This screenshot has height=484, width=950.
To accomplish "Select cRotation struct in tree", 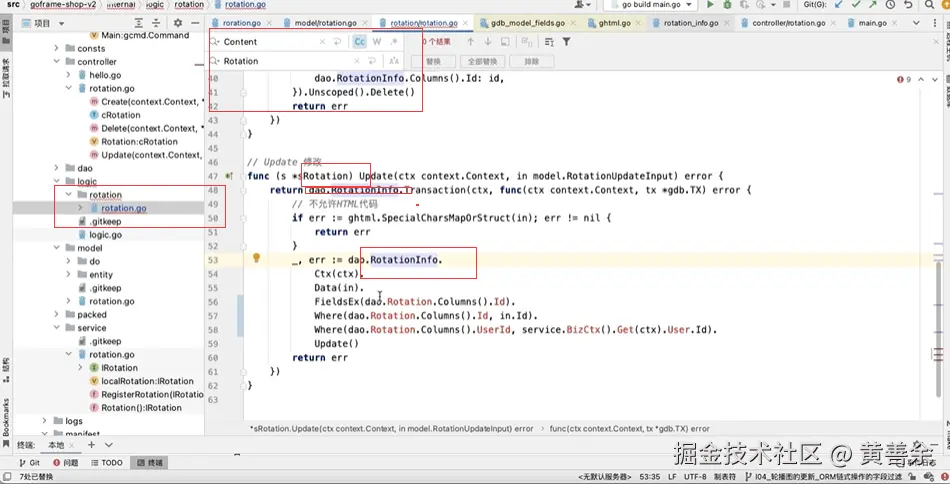I will click(121, 115).
